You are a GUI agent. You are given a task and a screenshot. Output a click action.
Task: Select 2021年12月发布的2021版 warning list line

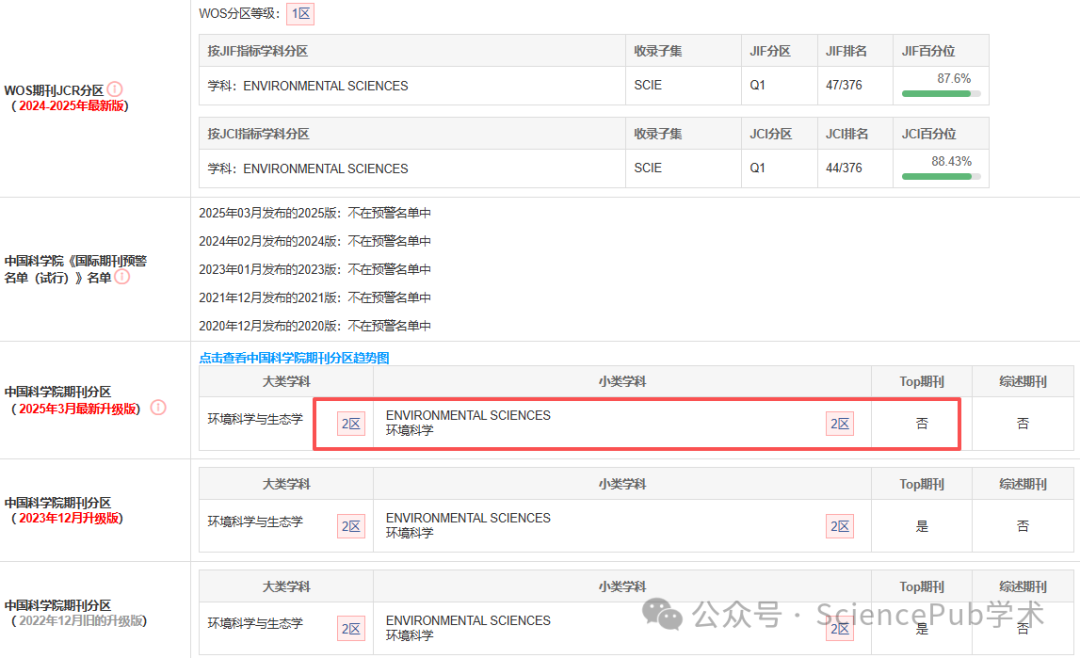[315, 298]
